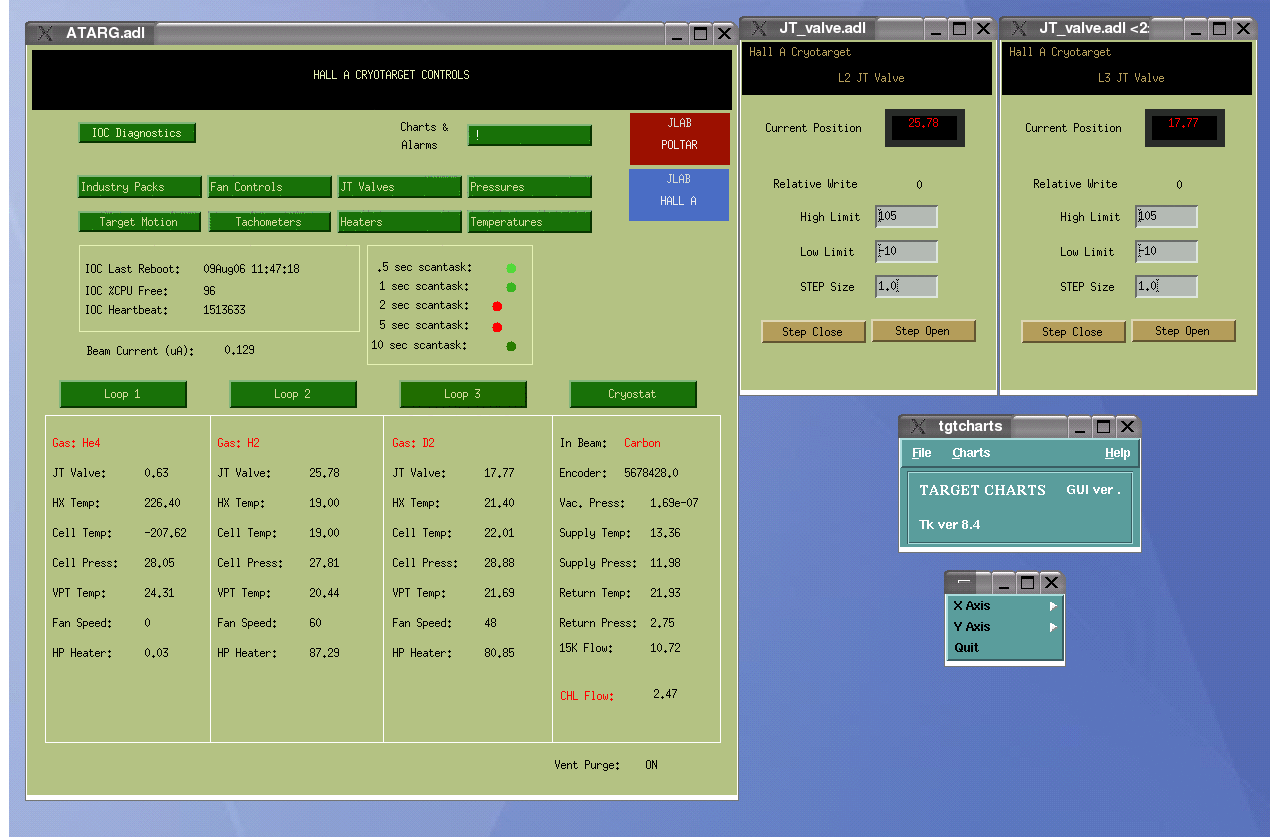Open ATARG.adl window menu X icon

coord(45,33)
